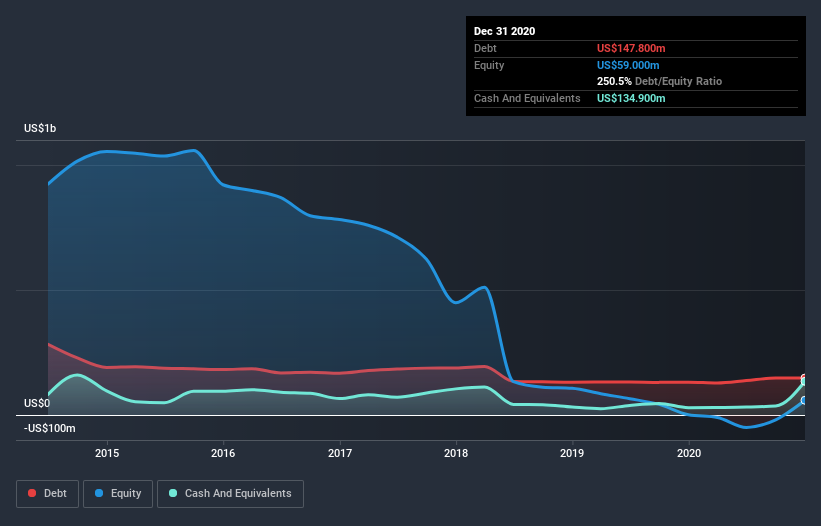Click the 2018 x-axis label

(x=456, y=453)
